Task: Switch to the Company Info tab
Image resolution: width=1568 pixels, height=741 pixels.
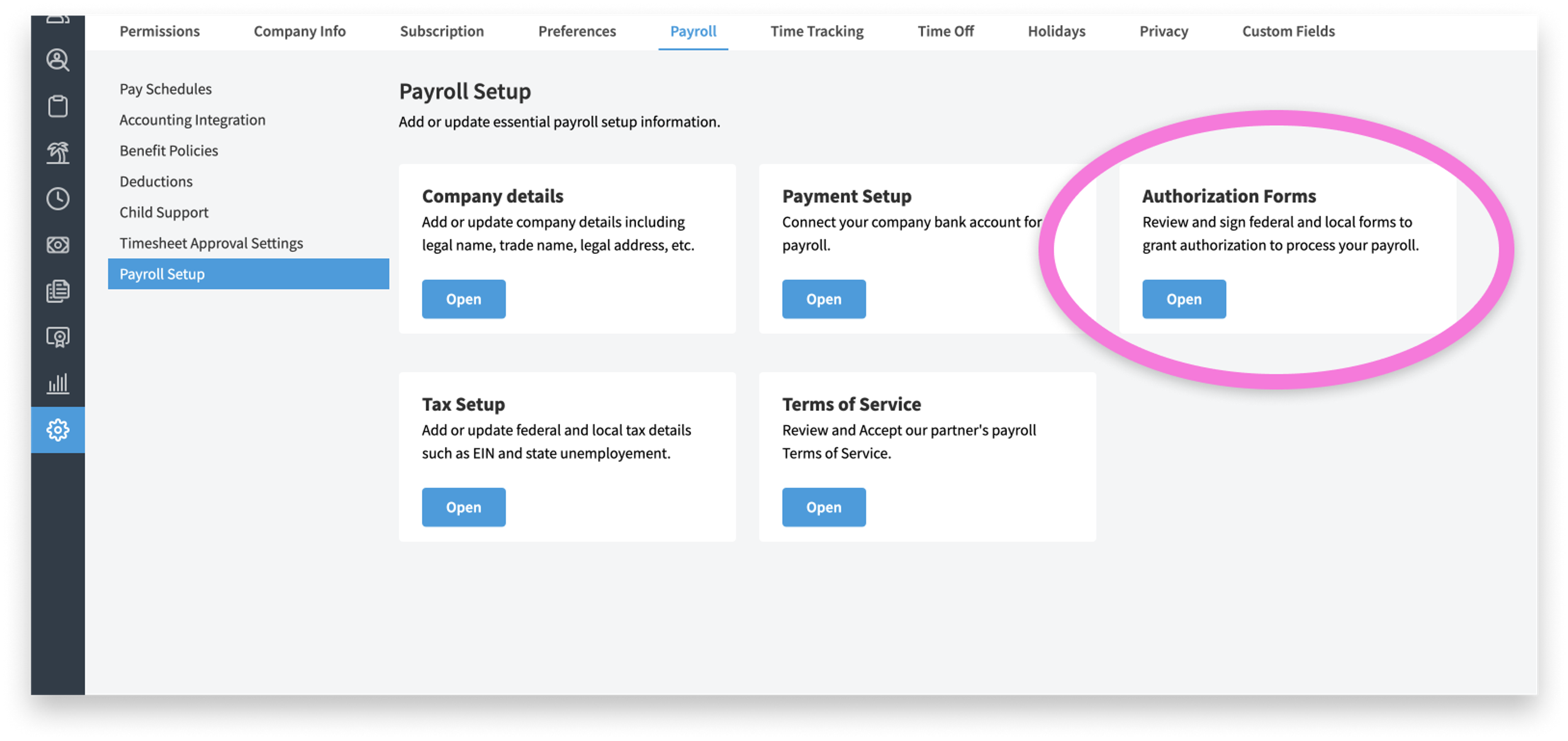Action: click(x=299, y=31)
